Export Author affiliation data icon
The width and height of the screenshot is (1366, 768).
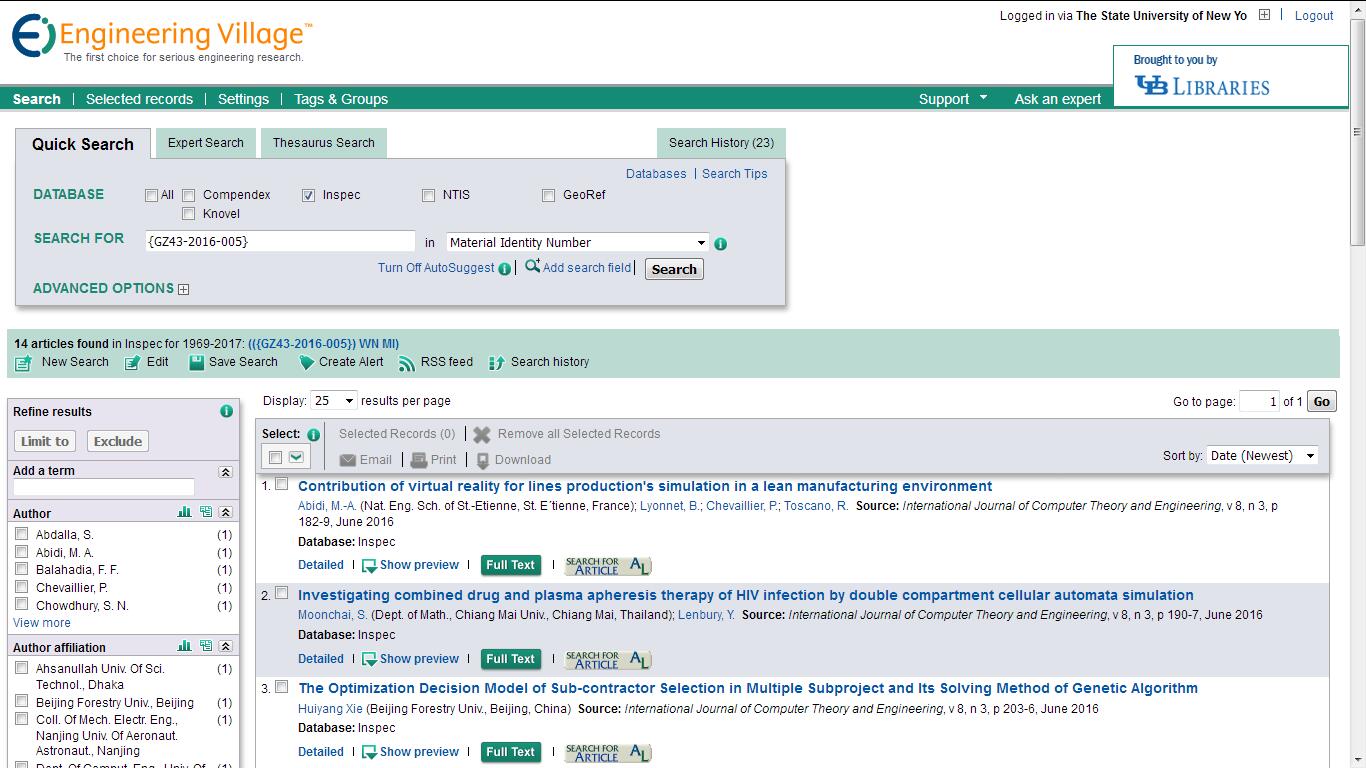[205, 646]
